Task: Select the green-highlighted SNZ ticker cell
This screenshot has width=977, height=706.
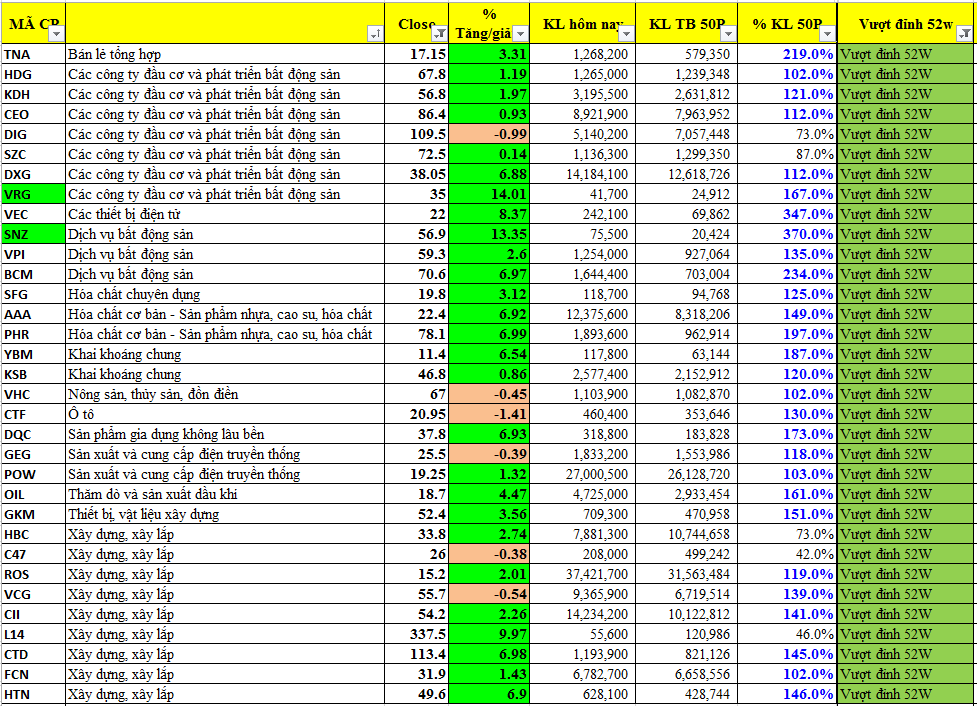Action: click(33, 234)
